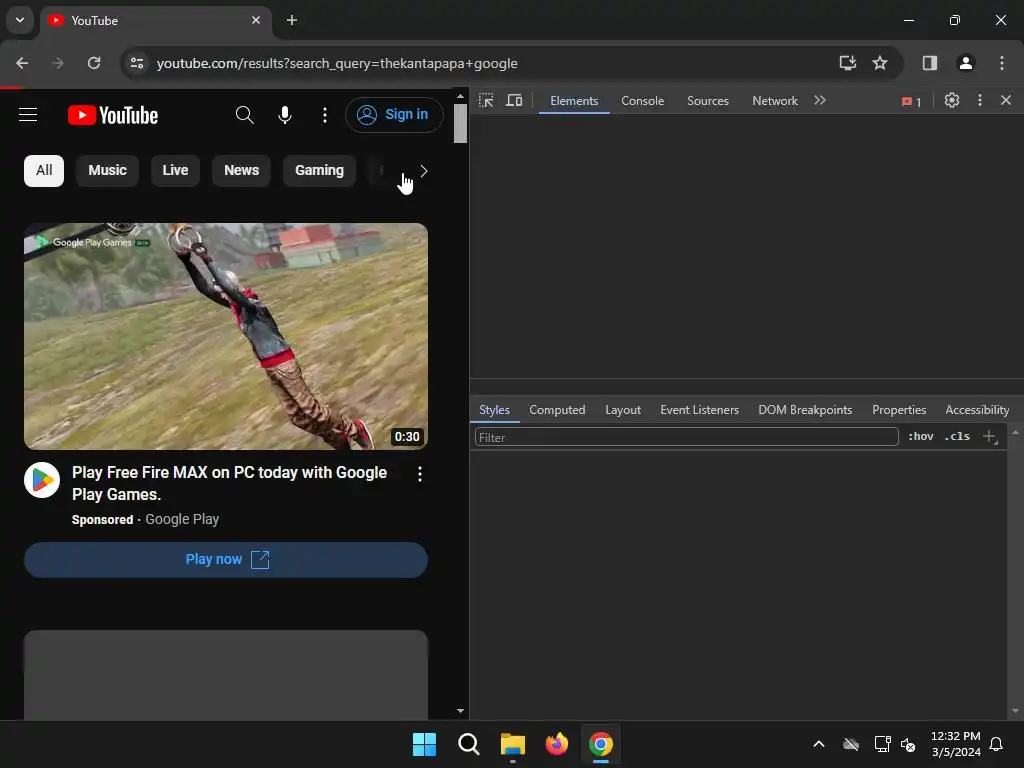Open the Accessibility pane tab
The width and height of the screenshot is (1024, 768).
[x=977, y=410]
